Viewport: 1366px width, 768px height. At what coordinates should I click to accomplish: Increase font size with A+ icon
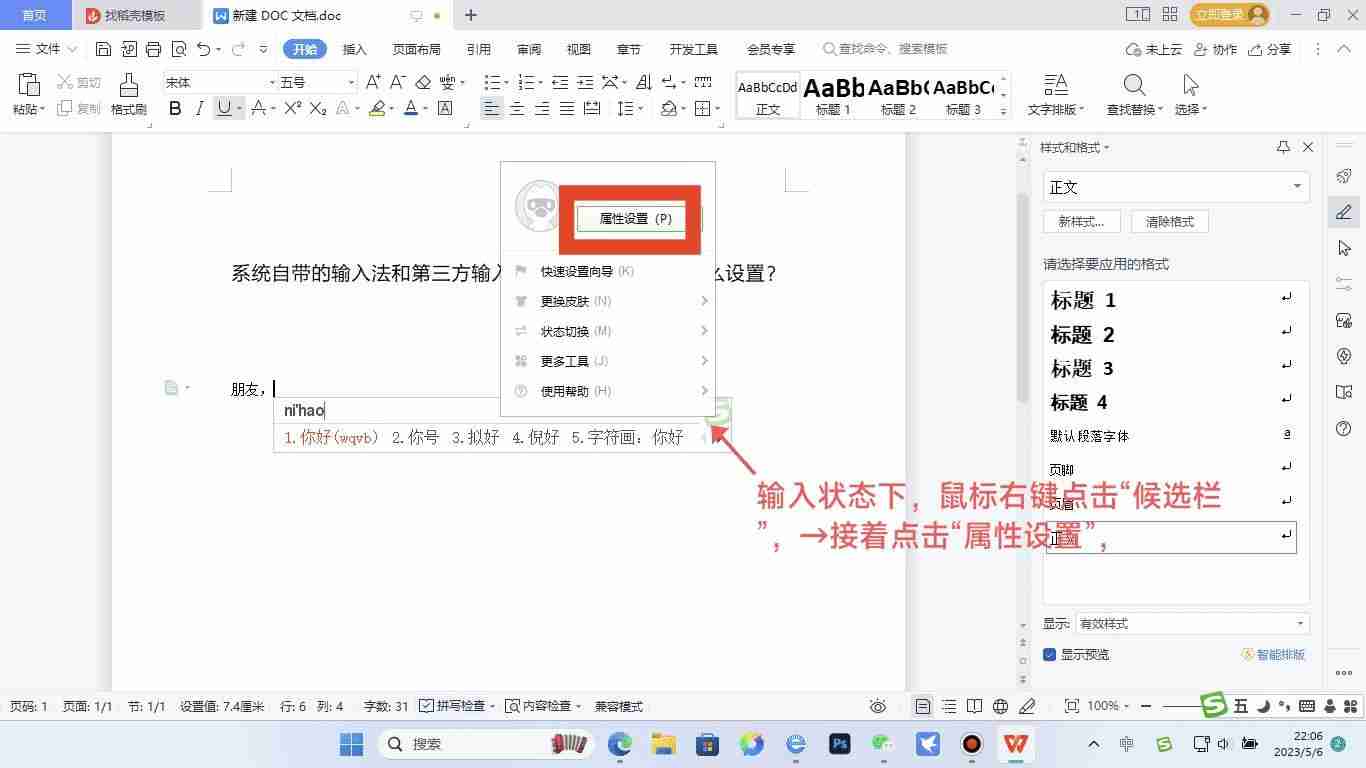tap(373, 82)
